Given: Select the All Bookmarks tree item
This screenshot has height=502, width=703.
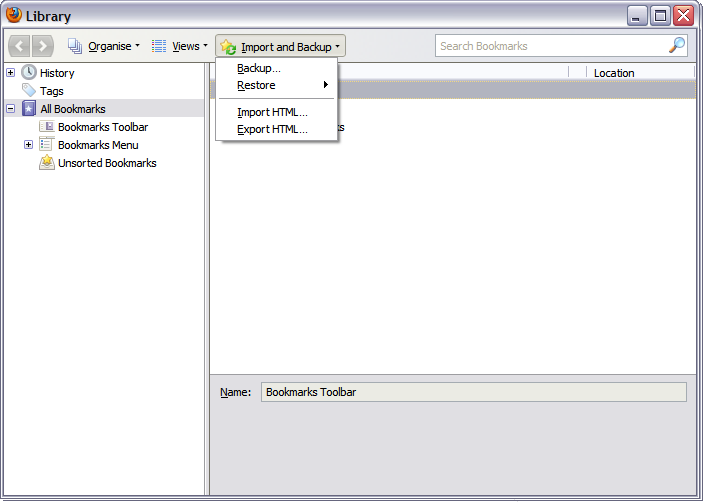Looking at the screenshot, I should (x=73, y=109).
